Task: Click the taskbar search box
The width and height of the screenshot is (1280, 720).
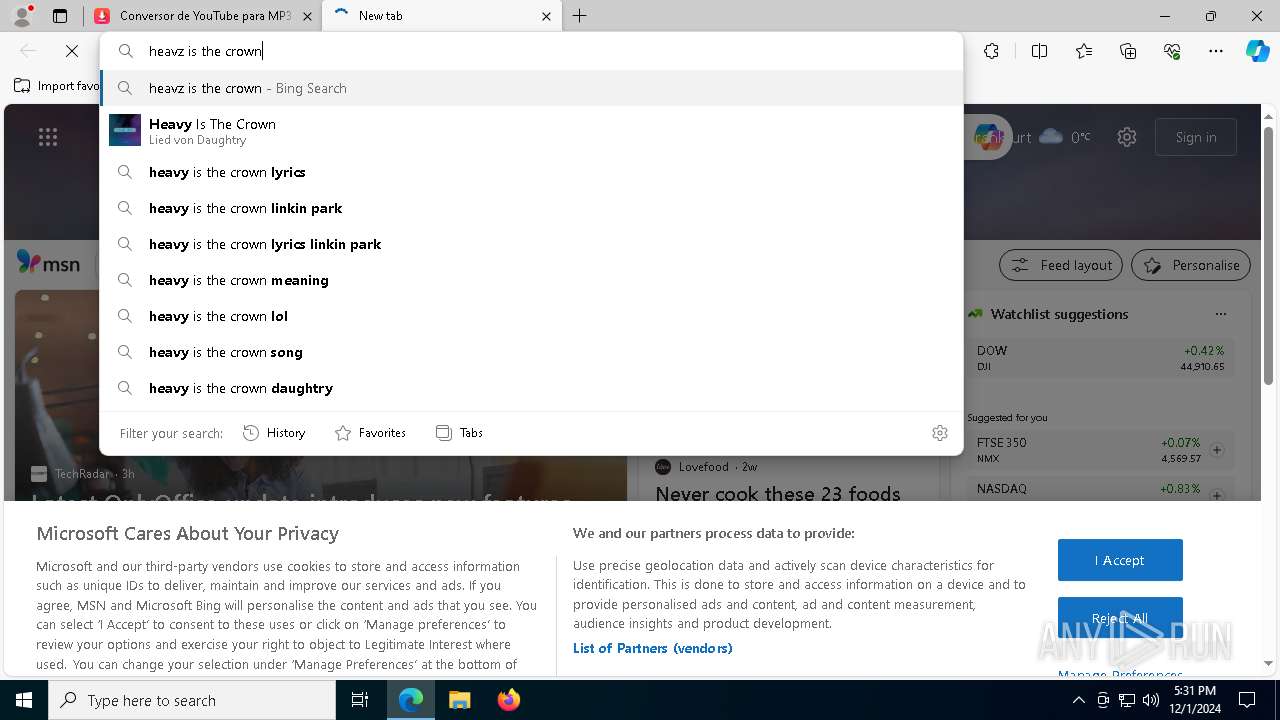Action: click(192, 700)
